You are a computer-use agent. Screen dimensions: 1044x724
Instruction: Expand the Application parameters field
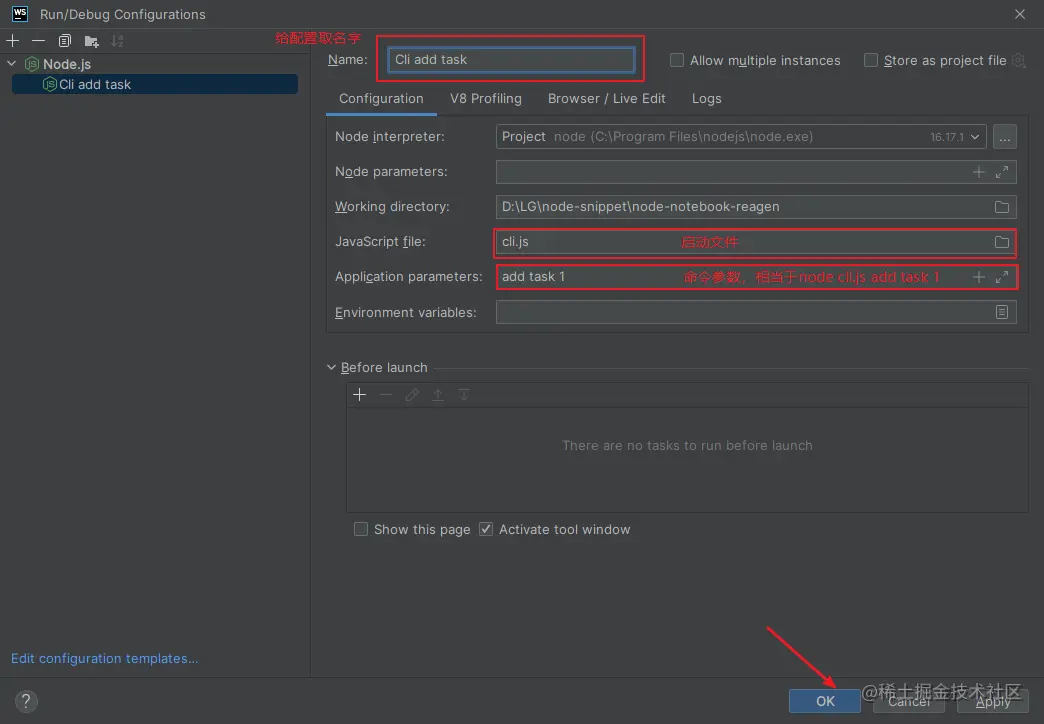point(1001,277)
